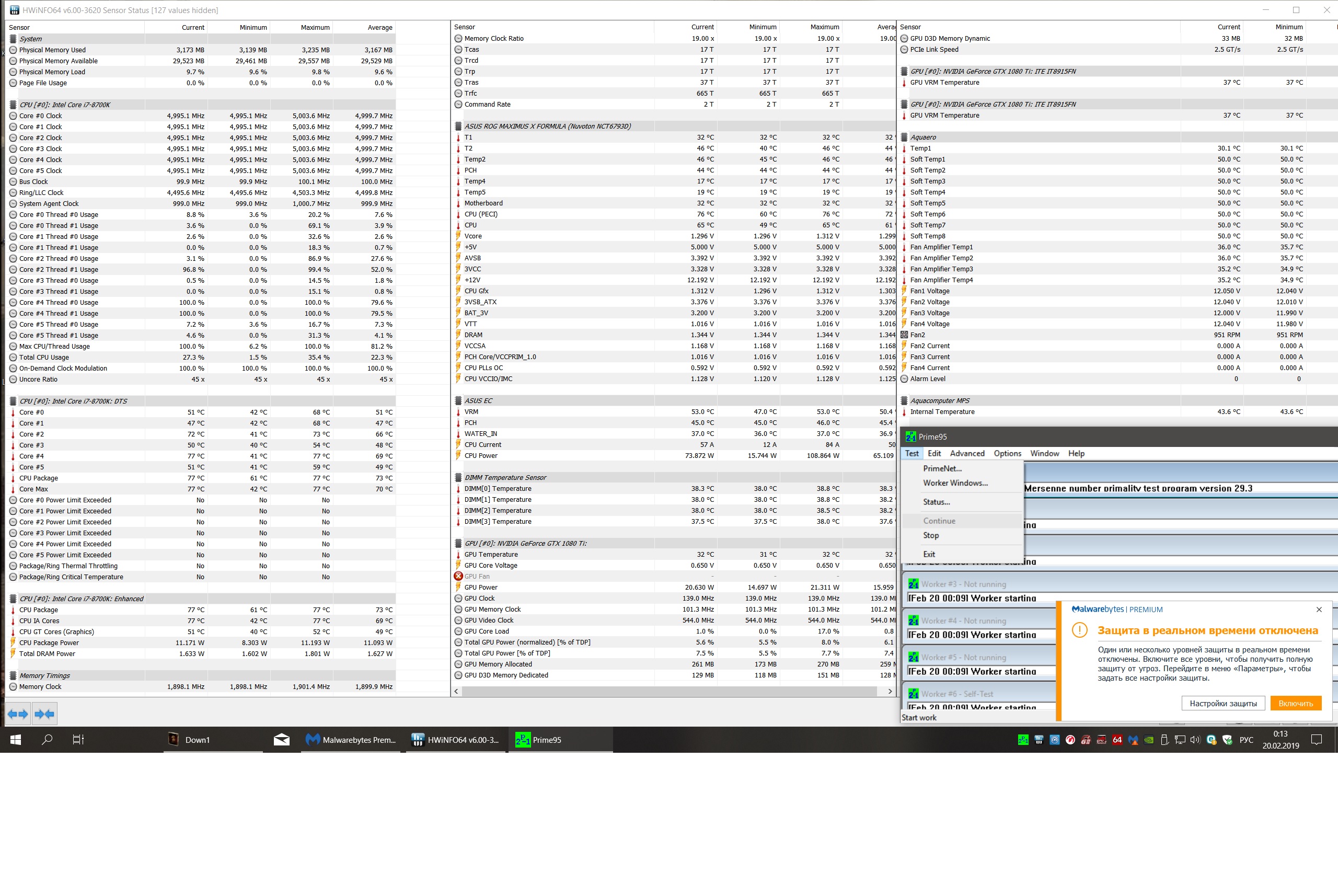
Task: Click the Malwarebytes orange warning exclamation icon
Action: pyautogui.click(x=1079, y=630)
